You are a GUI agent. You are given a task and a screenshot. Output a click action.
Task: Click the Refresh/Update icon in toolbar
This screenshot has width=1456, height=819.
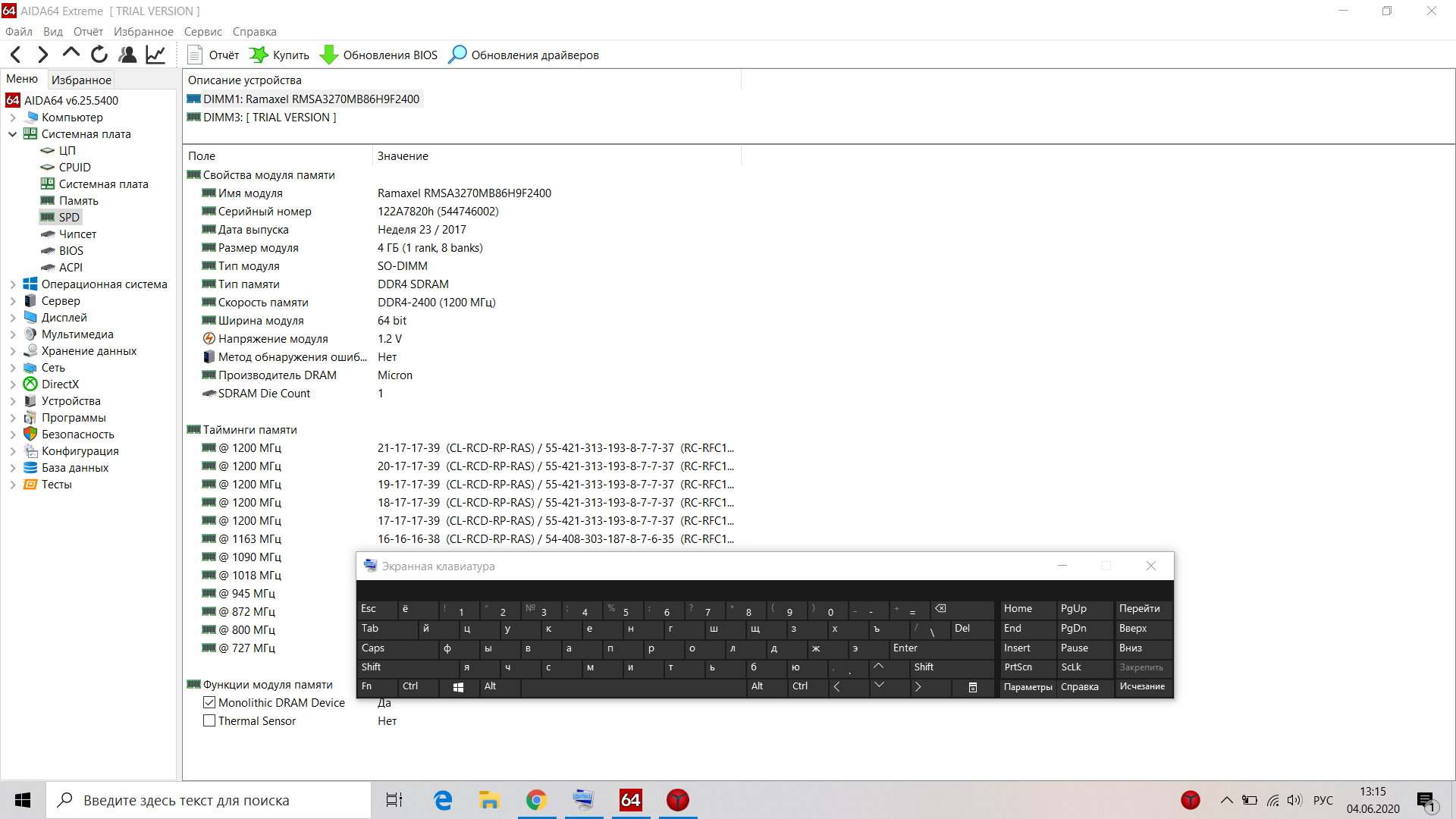tap(99, 55)
